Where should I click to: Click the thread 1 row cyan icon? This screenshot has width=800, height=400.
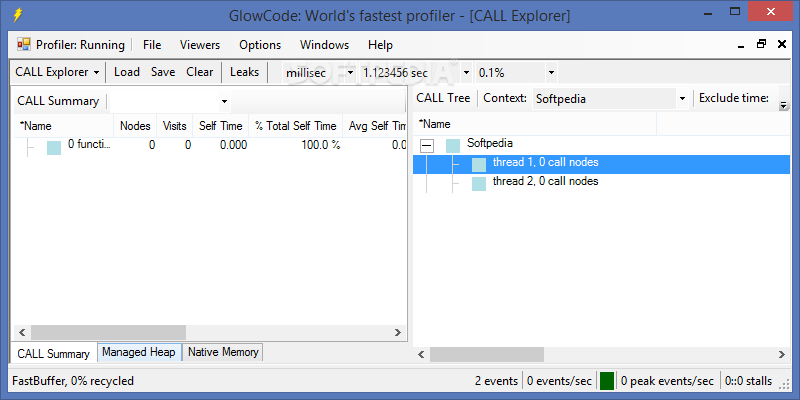point(479,165)
